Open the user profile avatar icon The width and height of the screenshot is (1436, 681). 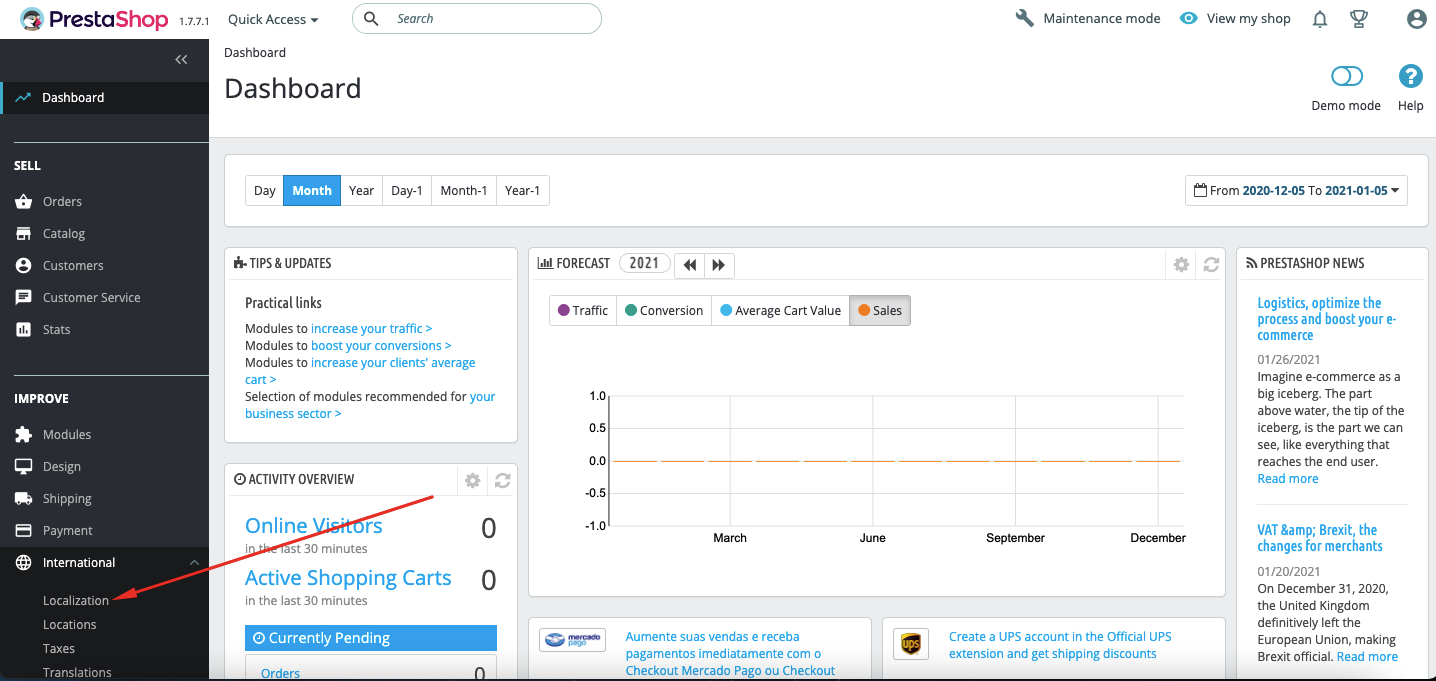[x=1416, y=18]
